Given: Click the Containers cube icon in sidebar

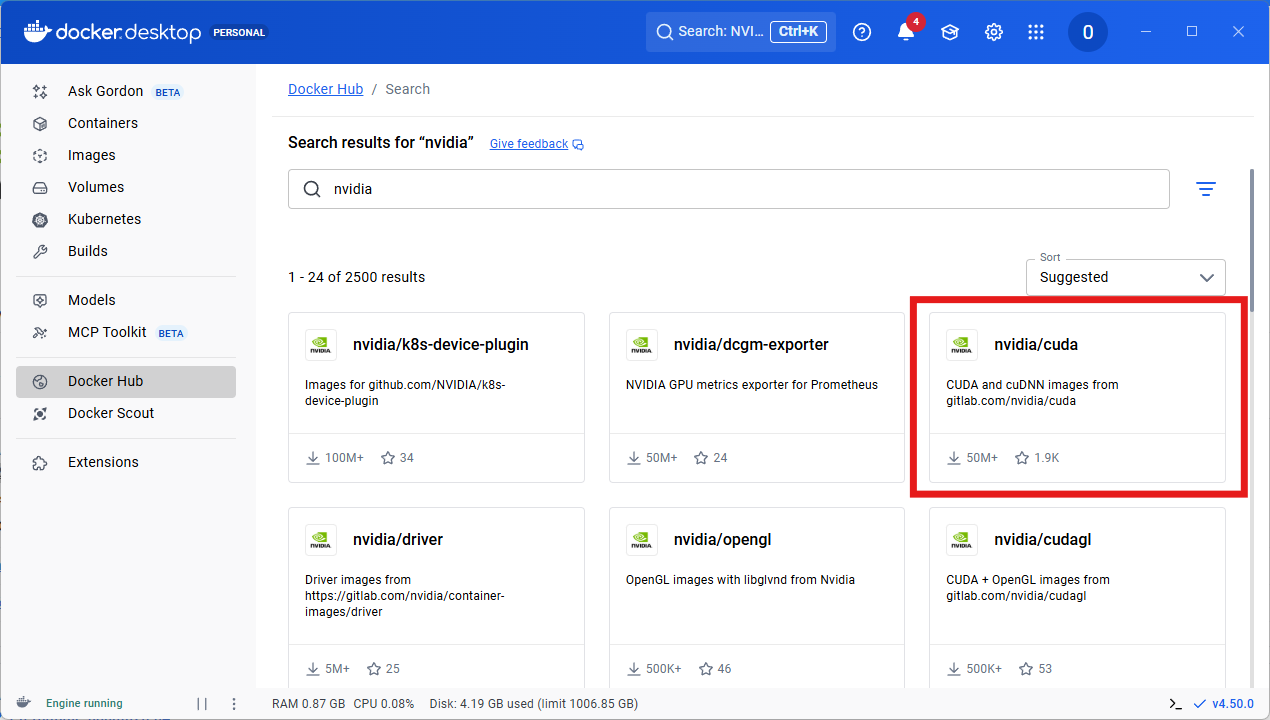Looking at the screenshot, I should point(40,123).
